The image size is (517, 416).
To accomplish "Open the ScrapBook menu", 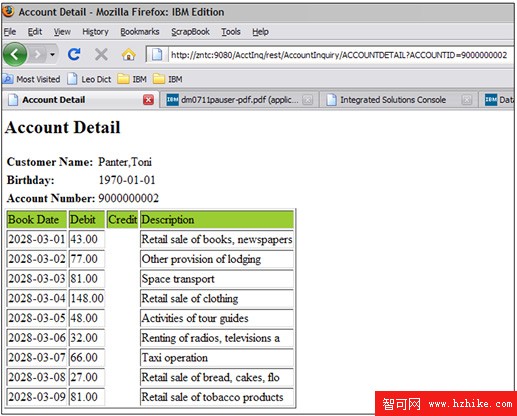I will click(x=190, y=32).
